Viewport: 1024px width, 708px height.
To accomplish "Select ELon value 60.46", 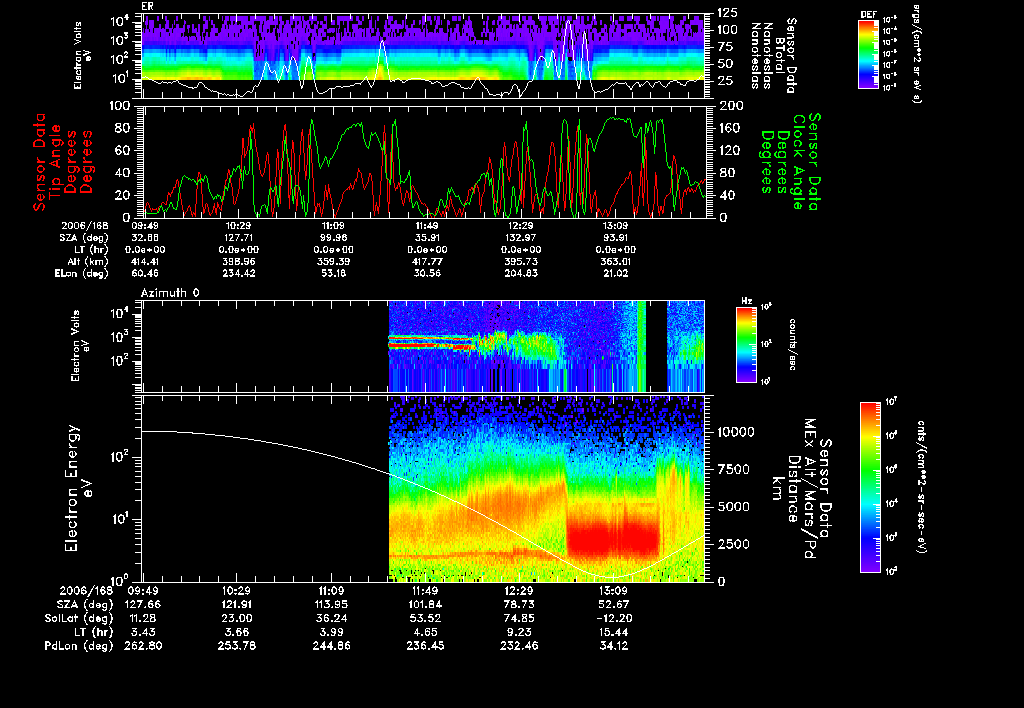I will tap(145, 273).
